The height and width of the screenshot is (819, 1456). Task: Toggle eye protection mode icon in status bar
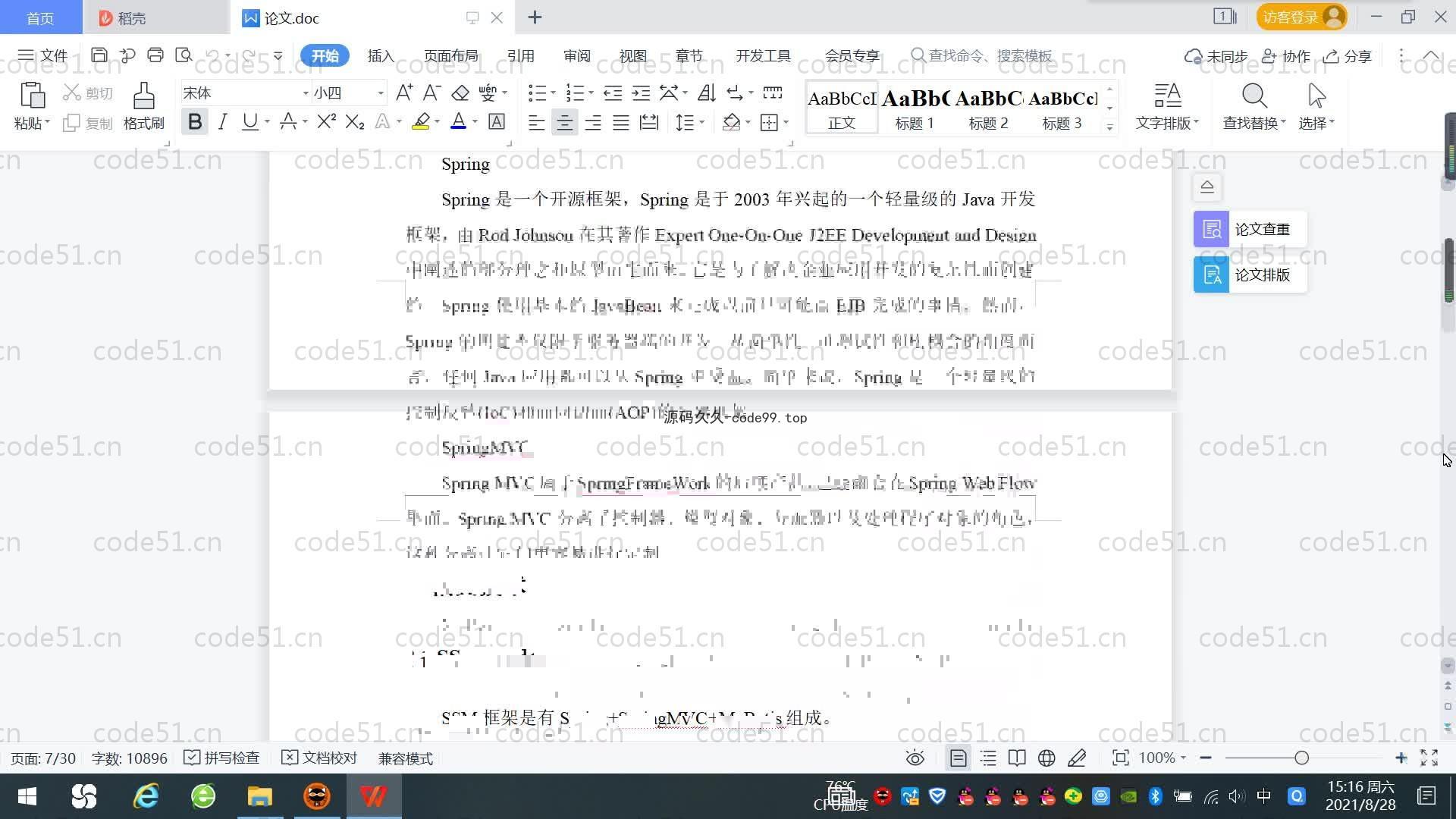pos(915,758)
